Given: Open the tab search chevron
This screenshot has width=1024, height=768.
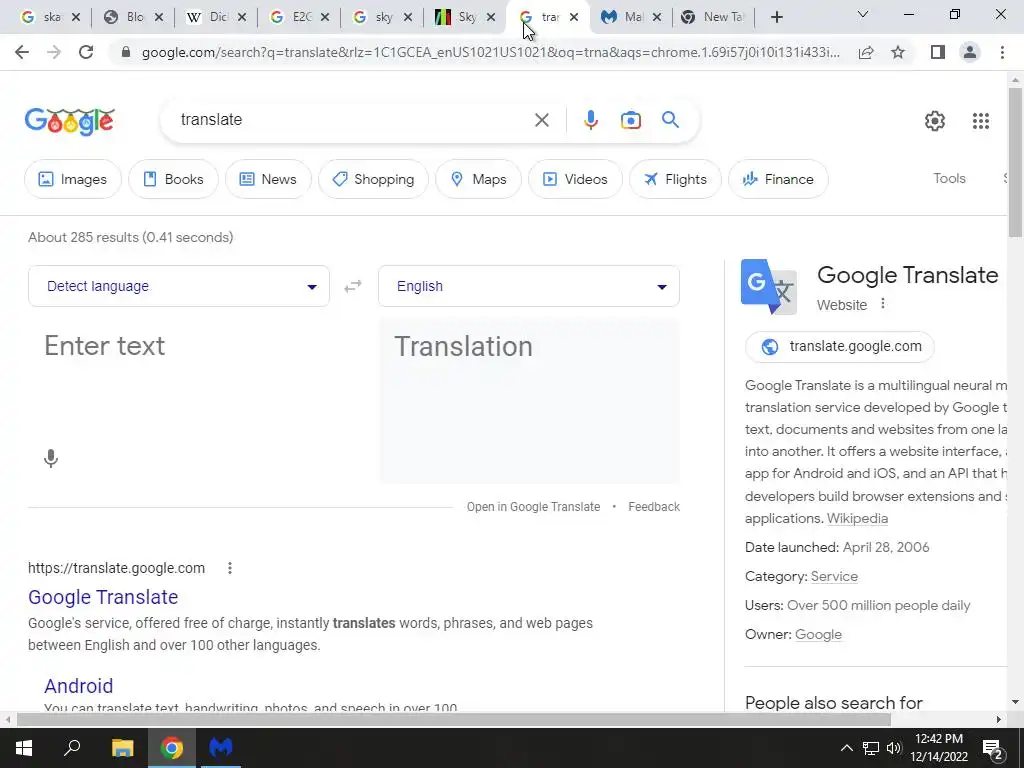Looking at the screenshot, I should click(x=863, y=14).
